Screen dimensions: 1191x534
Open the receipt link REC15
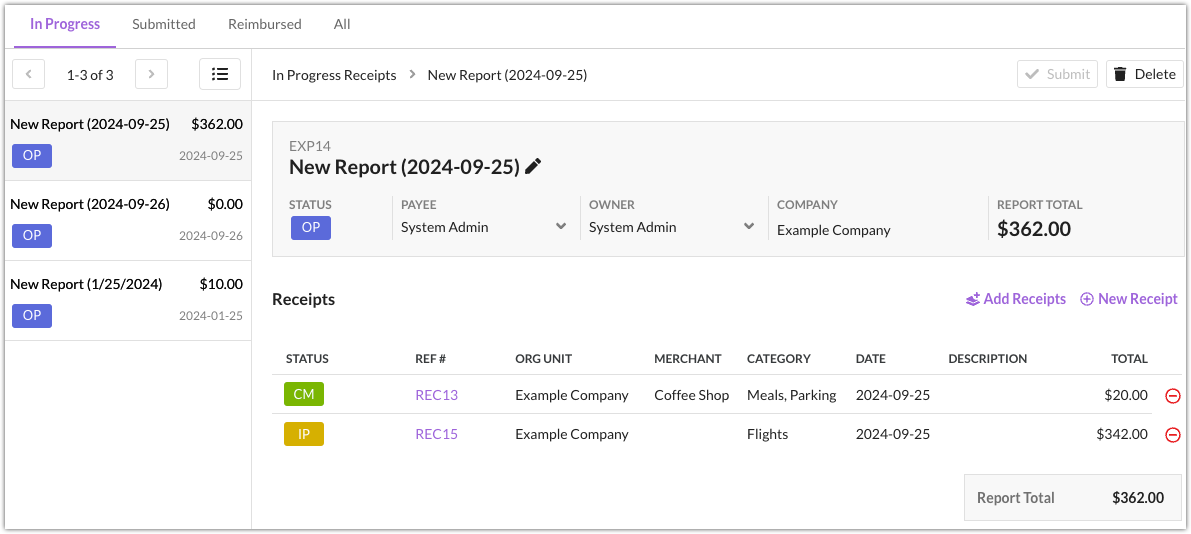pyautogui.click(x=437, y=434)
